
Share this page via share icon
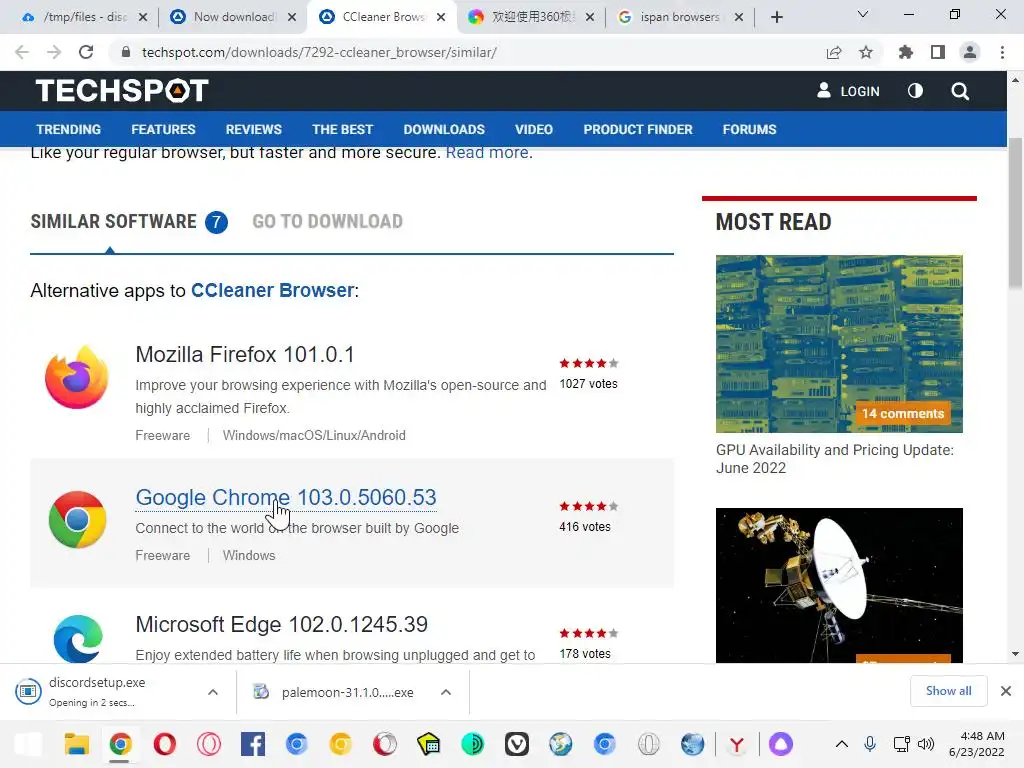point(834,52)
